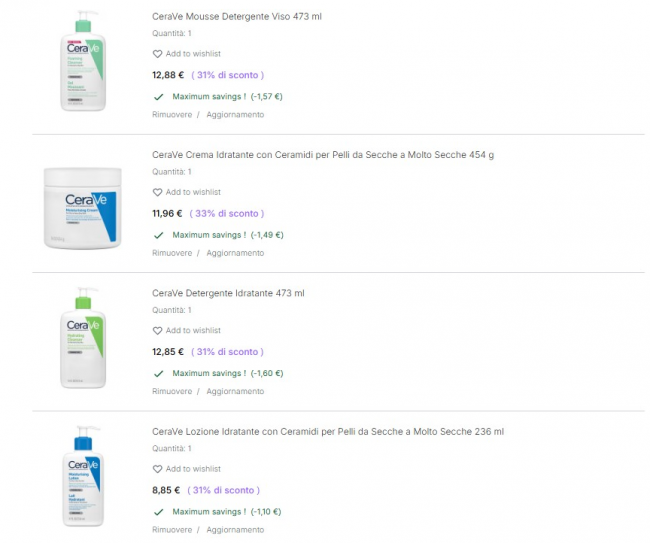The width and height of the screenshot is (650, 543).
Task: Open CeraVe Crema Idratante 454 g product title
Action: [322, 155]
